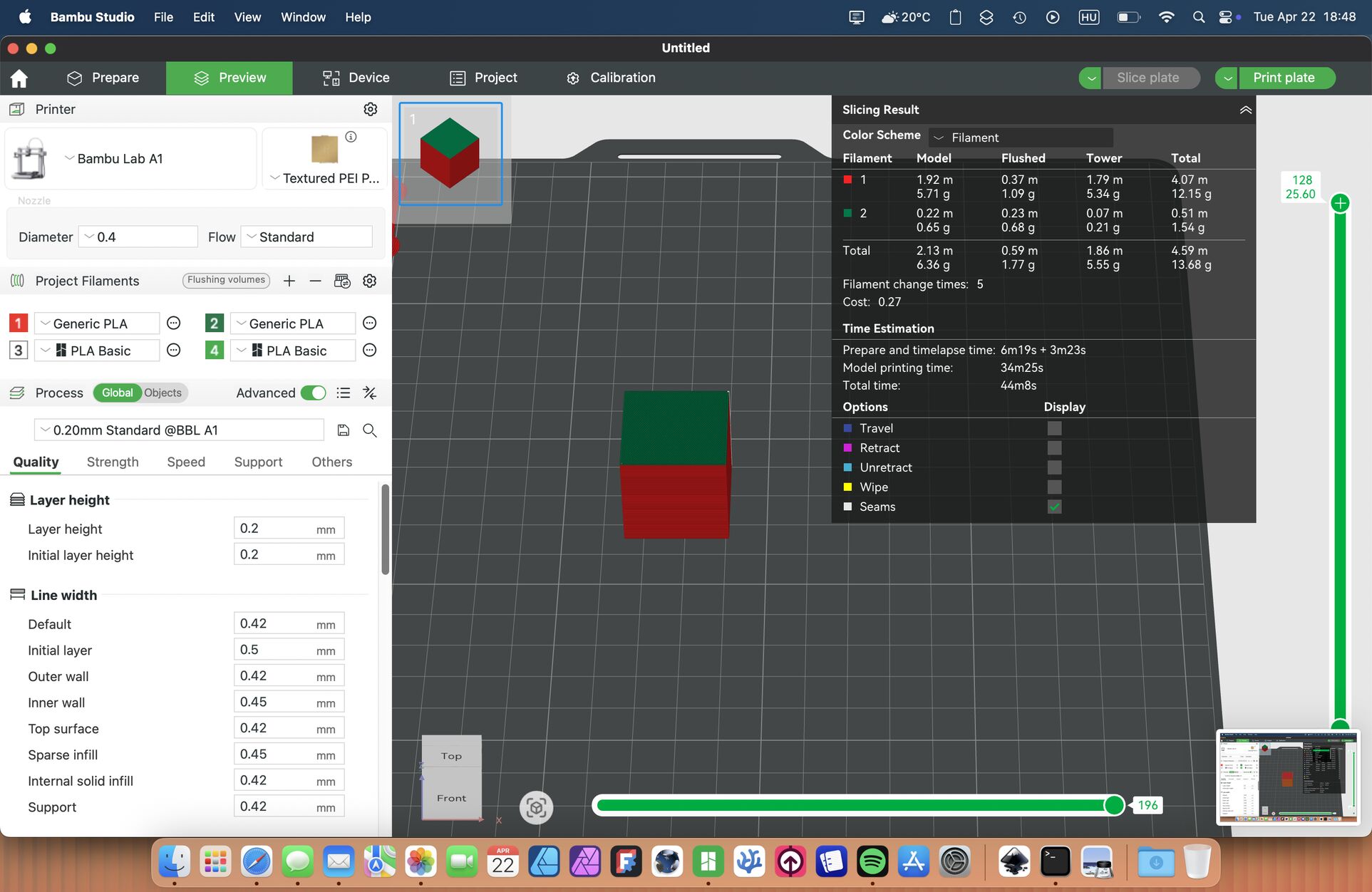Open Color Scheme Filament dropdown
This screenshot has height=892, width=1372.
coord(1021,138)
